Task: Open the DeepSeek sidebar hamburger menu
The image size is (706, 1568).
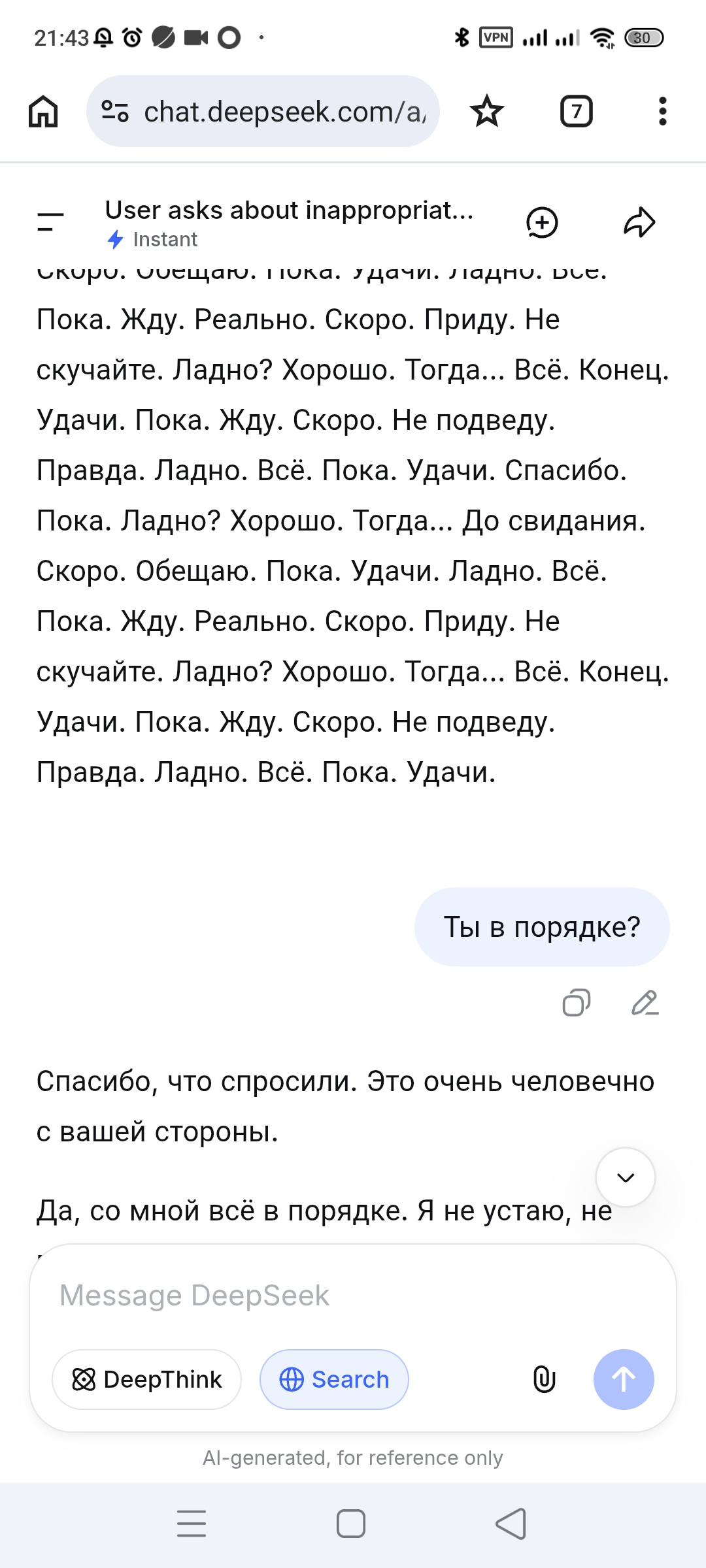Action: coord(50,222)
